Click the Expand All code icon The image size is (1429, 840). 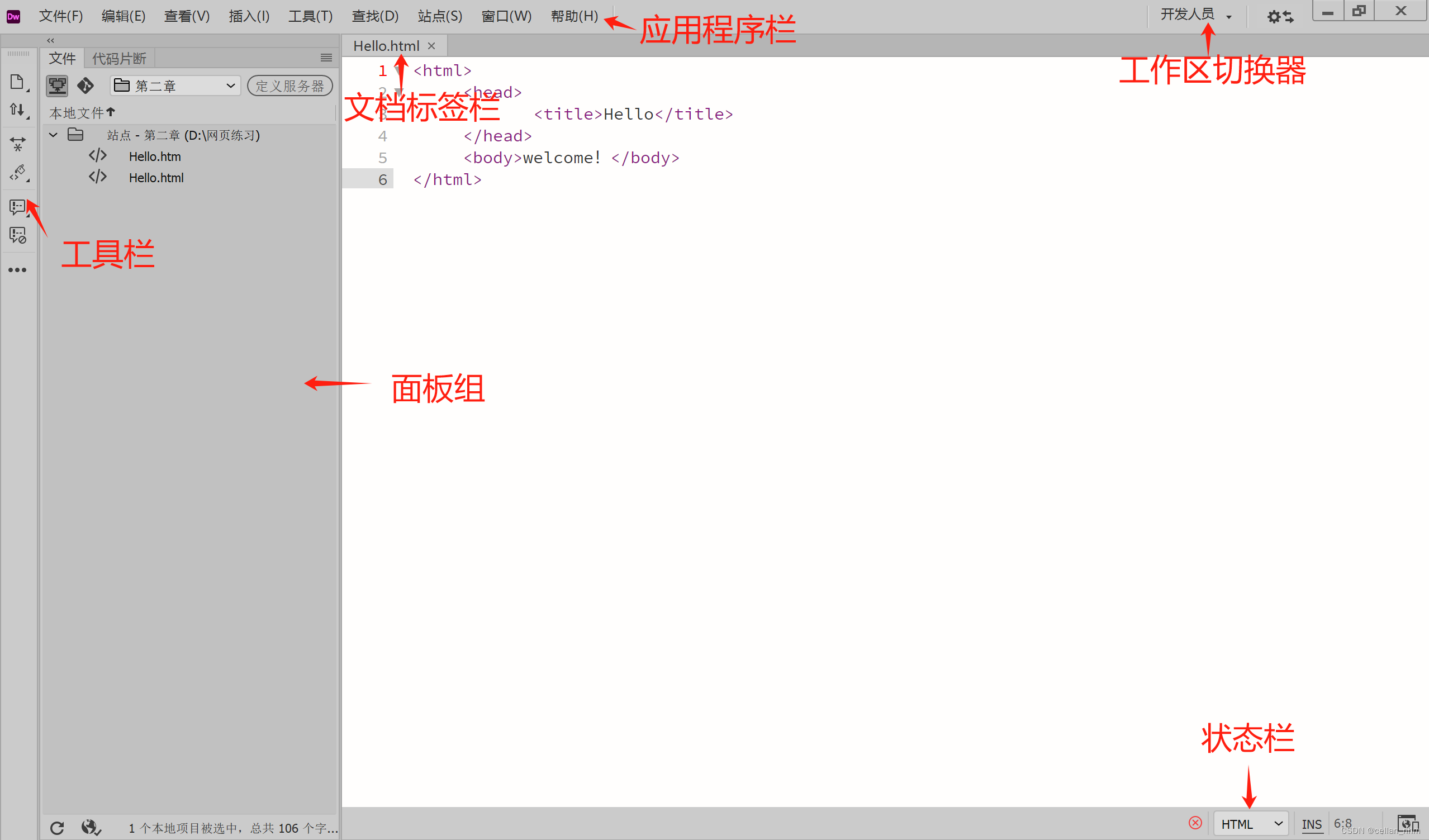point(17,144)
